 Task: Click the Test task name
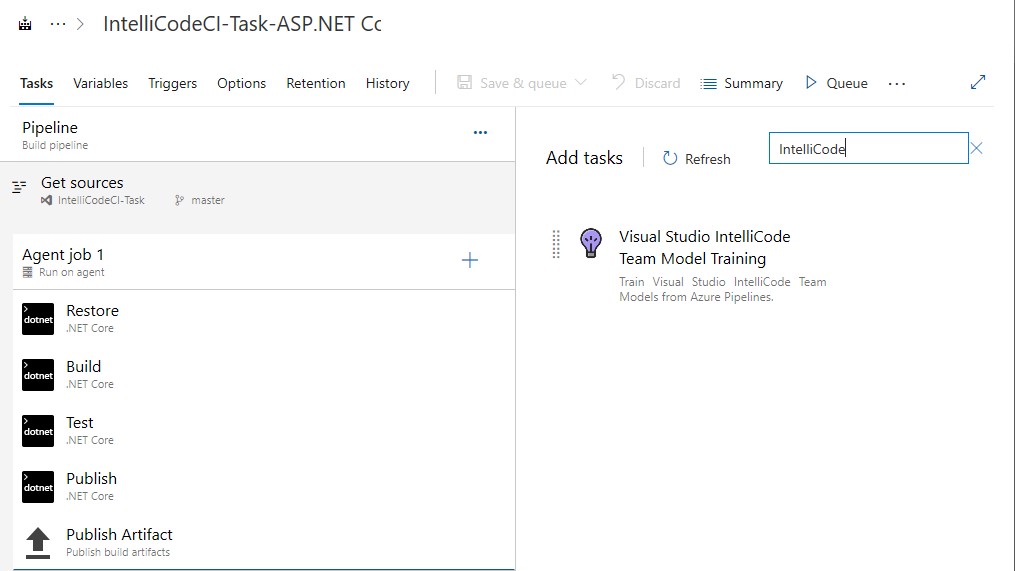[x=80, y=423]
